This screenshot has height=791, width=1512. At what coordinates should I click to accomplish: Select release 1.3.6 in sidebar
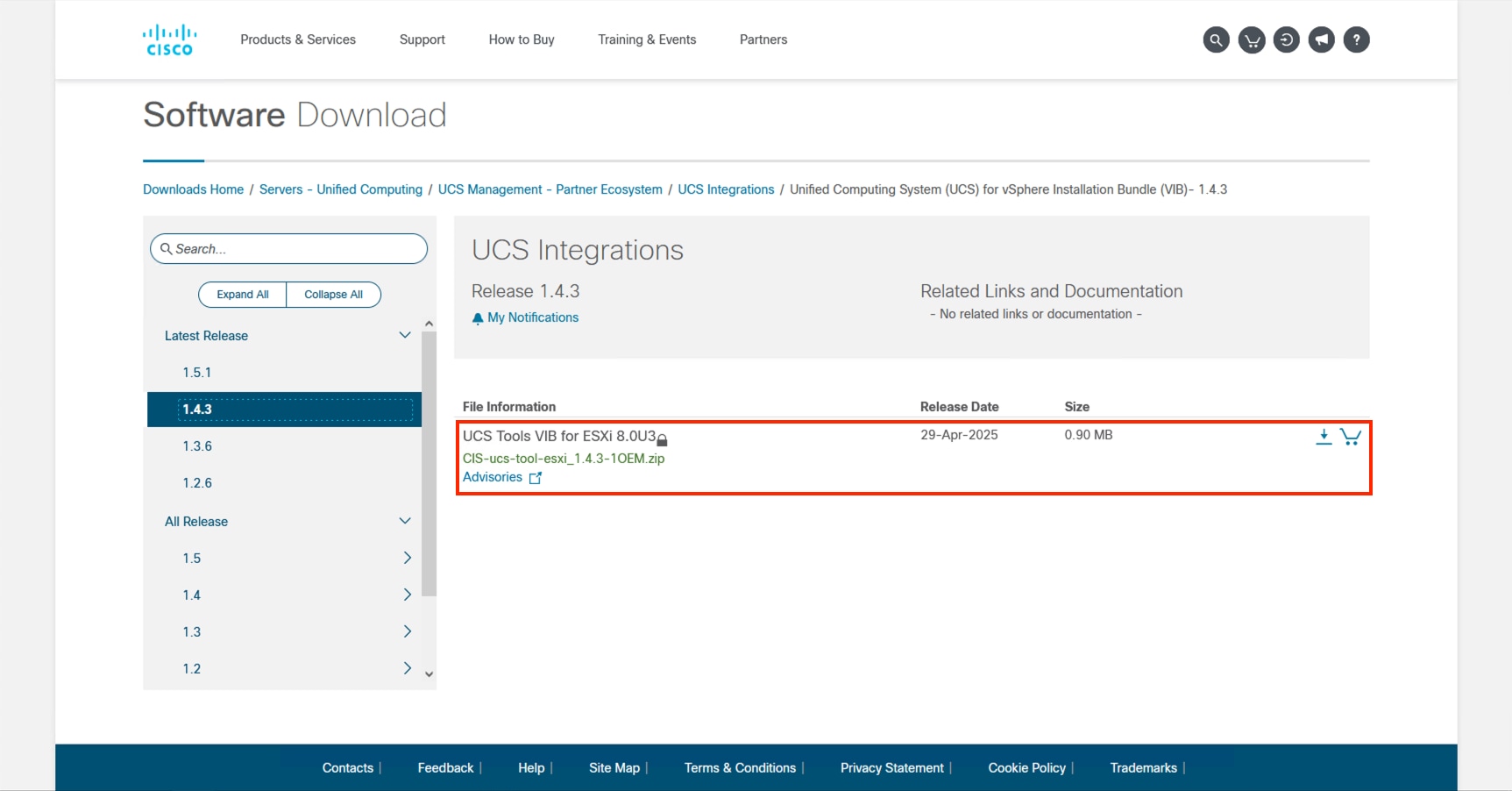198,445
